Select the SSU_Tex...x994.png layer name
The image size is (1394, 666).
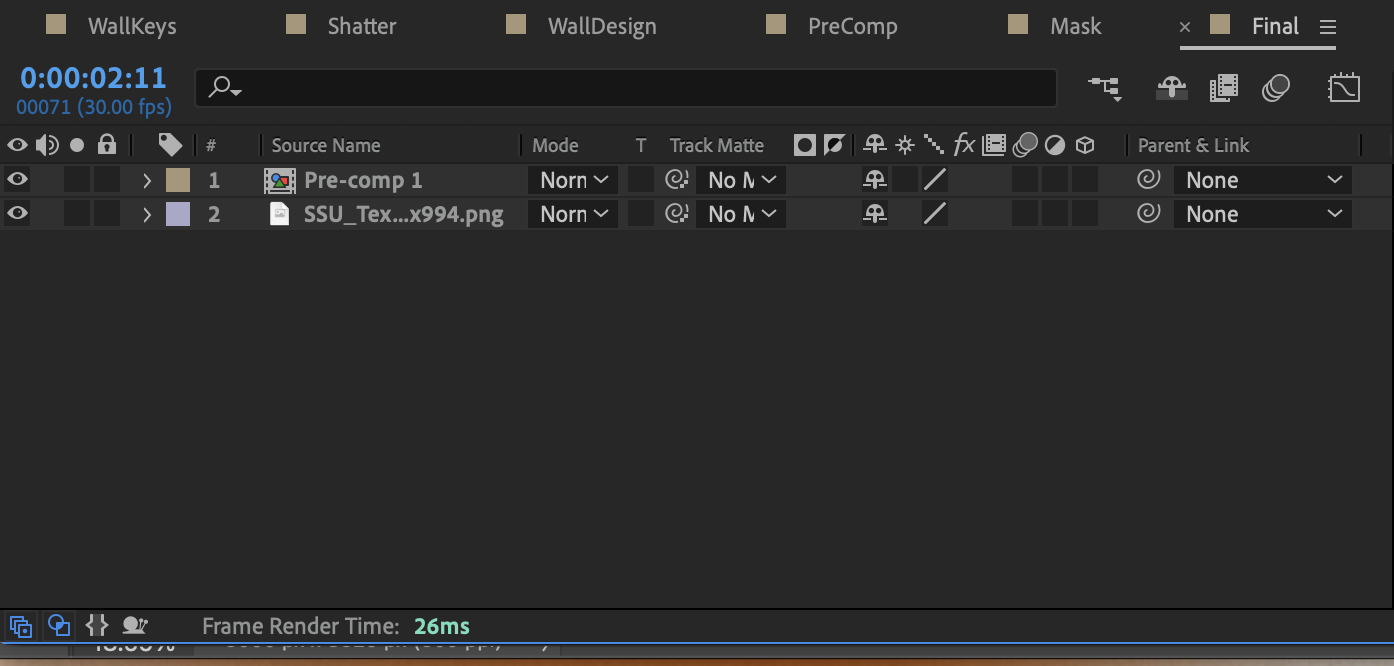[x=404, y=213]
